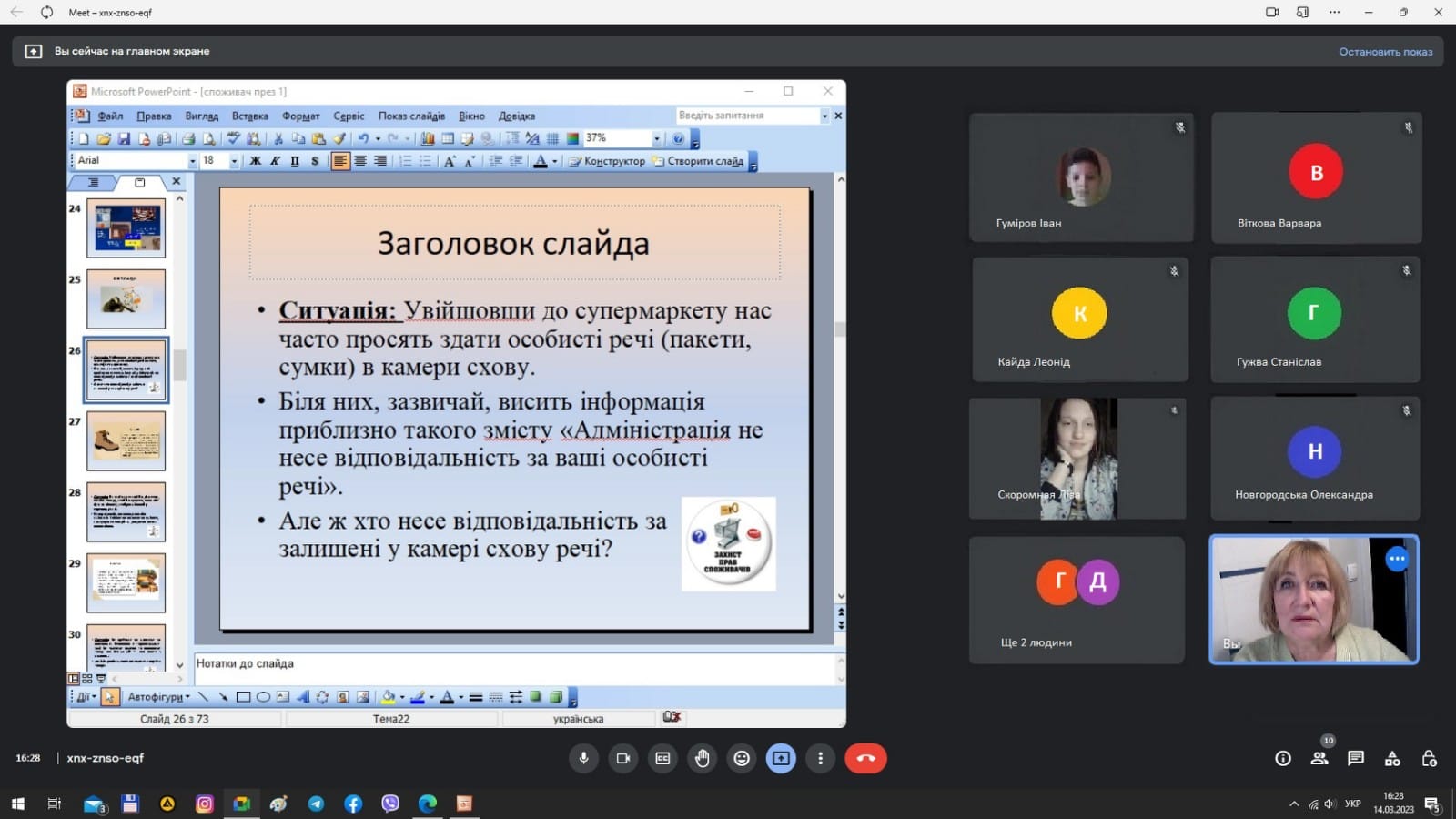Toggle the microphone in Meet
1456x819 pixels.
(x=583, y=758)
